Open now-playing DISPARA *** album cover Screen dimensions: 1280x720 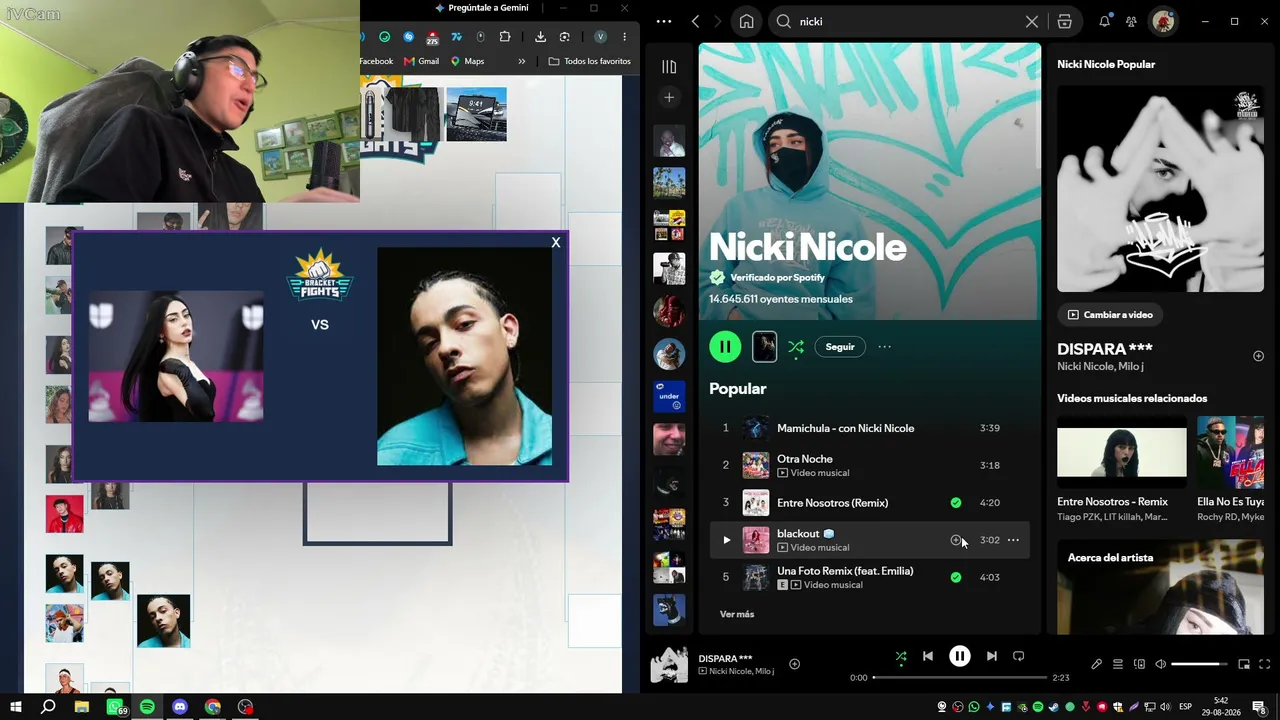coord(669,665)
